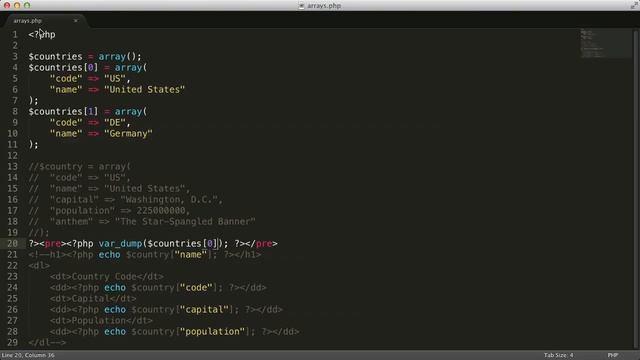Click "name" key on line 21

click(x=191, y=255)
